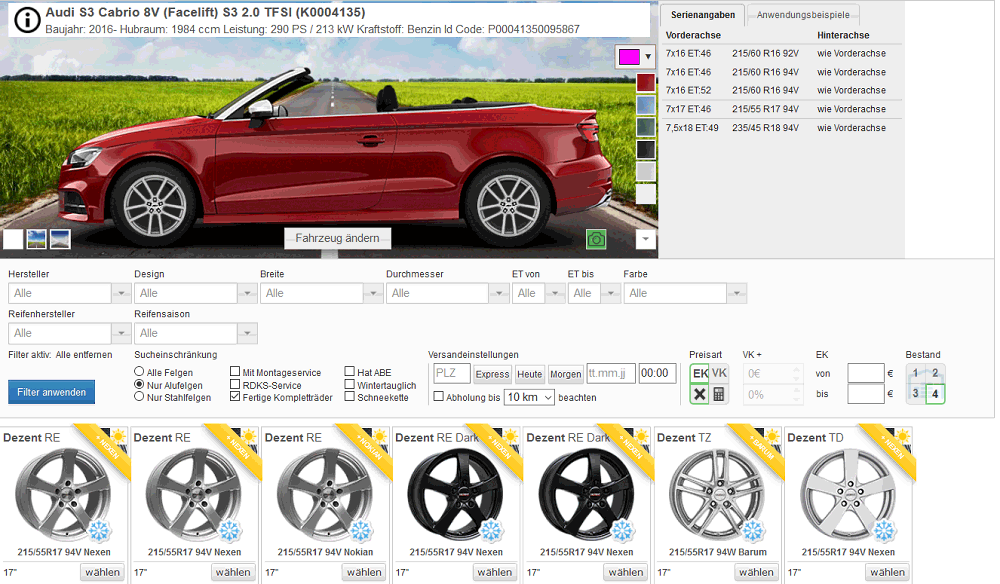
Task: Click Filter anwenden button
Action: point(52,392)
